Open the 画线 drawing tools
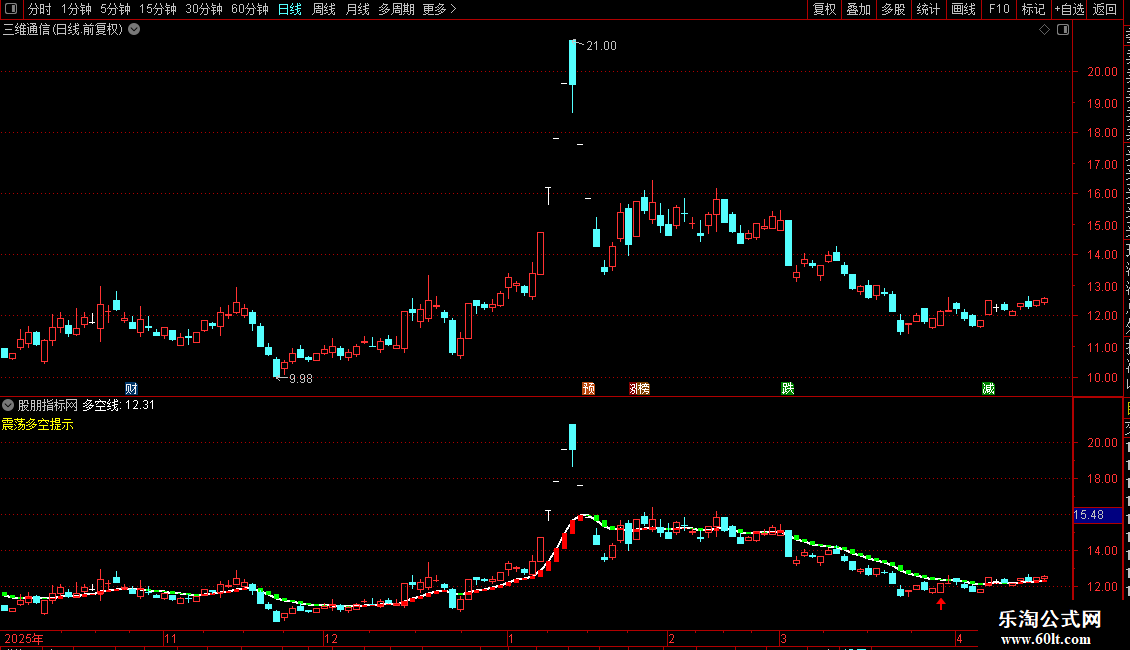 963,9
